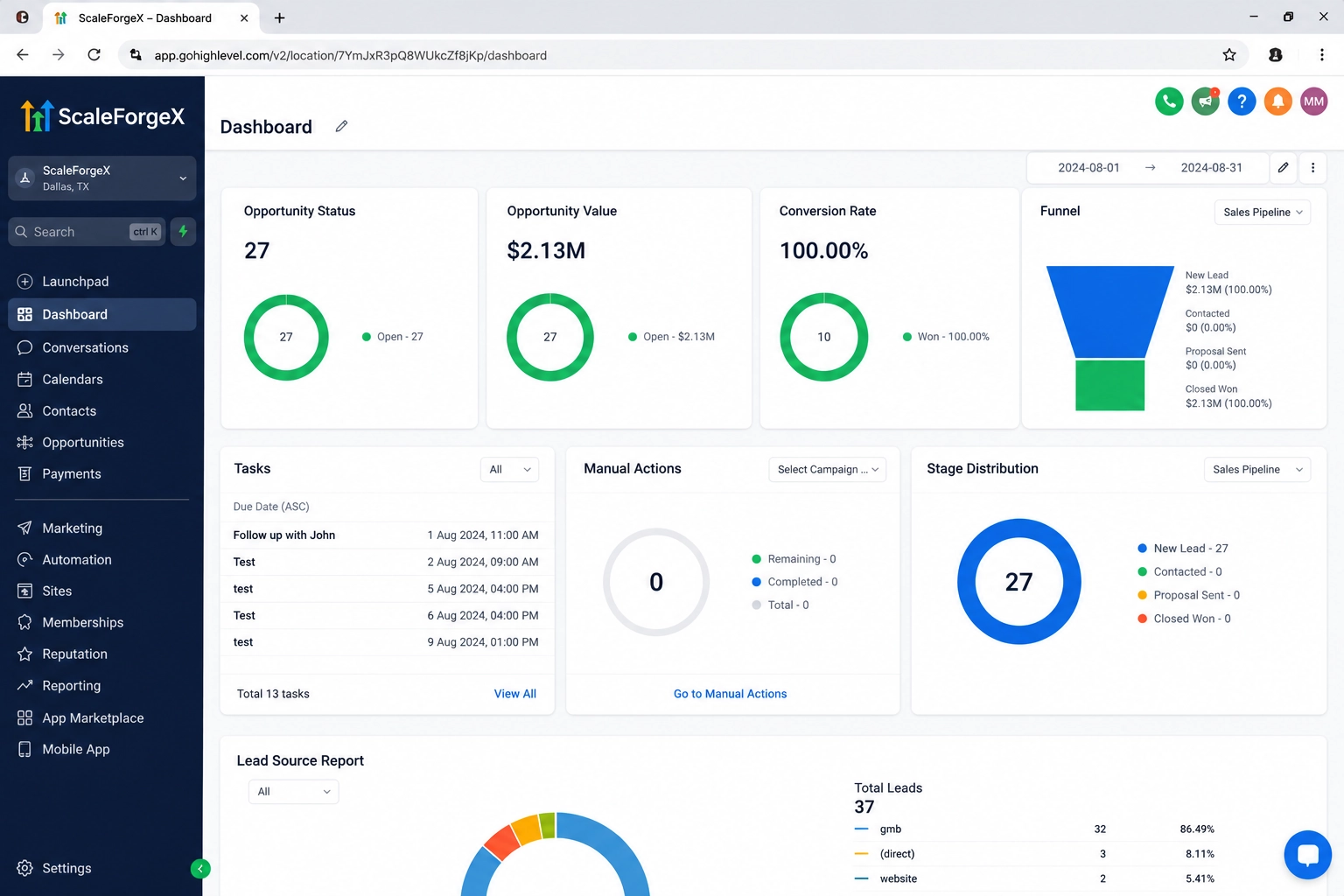Go to Reputation section
Viewport: 1344px width, 896px height.
[101, 654]
